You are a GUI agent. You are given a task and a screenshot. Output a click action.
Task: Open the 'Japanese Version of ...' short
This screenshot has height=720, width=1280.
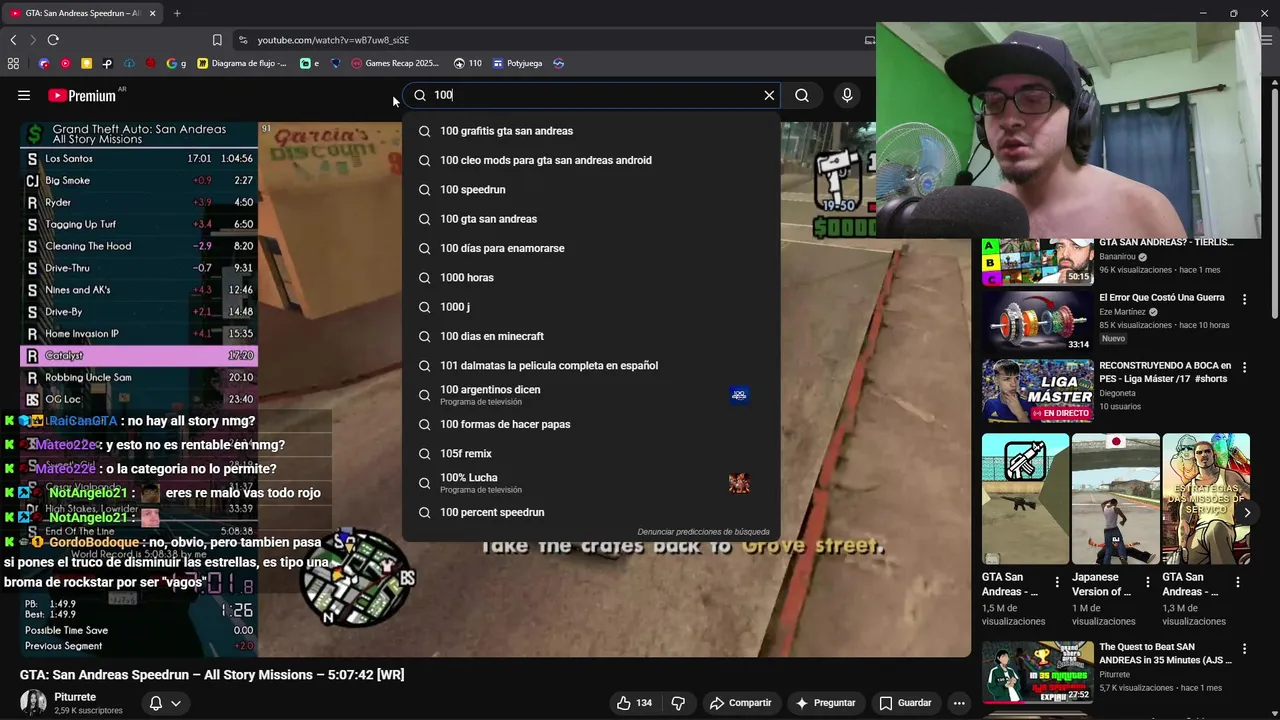[x=1116, y=499]
